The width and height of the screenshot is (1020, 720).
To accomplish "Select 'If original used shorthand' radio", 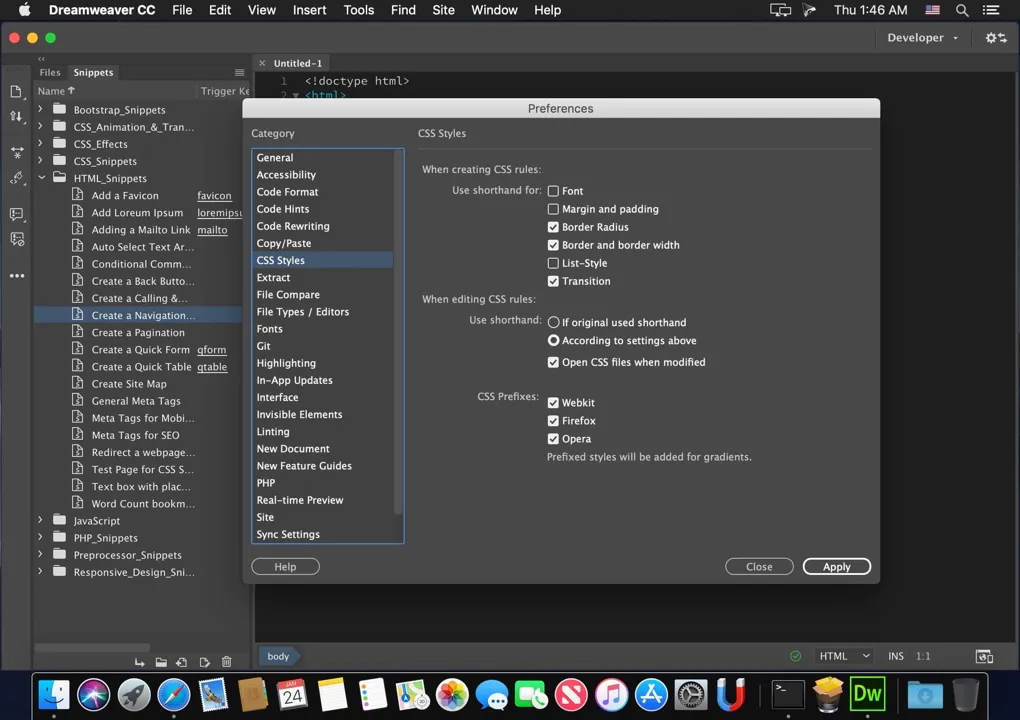I will point(554,323).
